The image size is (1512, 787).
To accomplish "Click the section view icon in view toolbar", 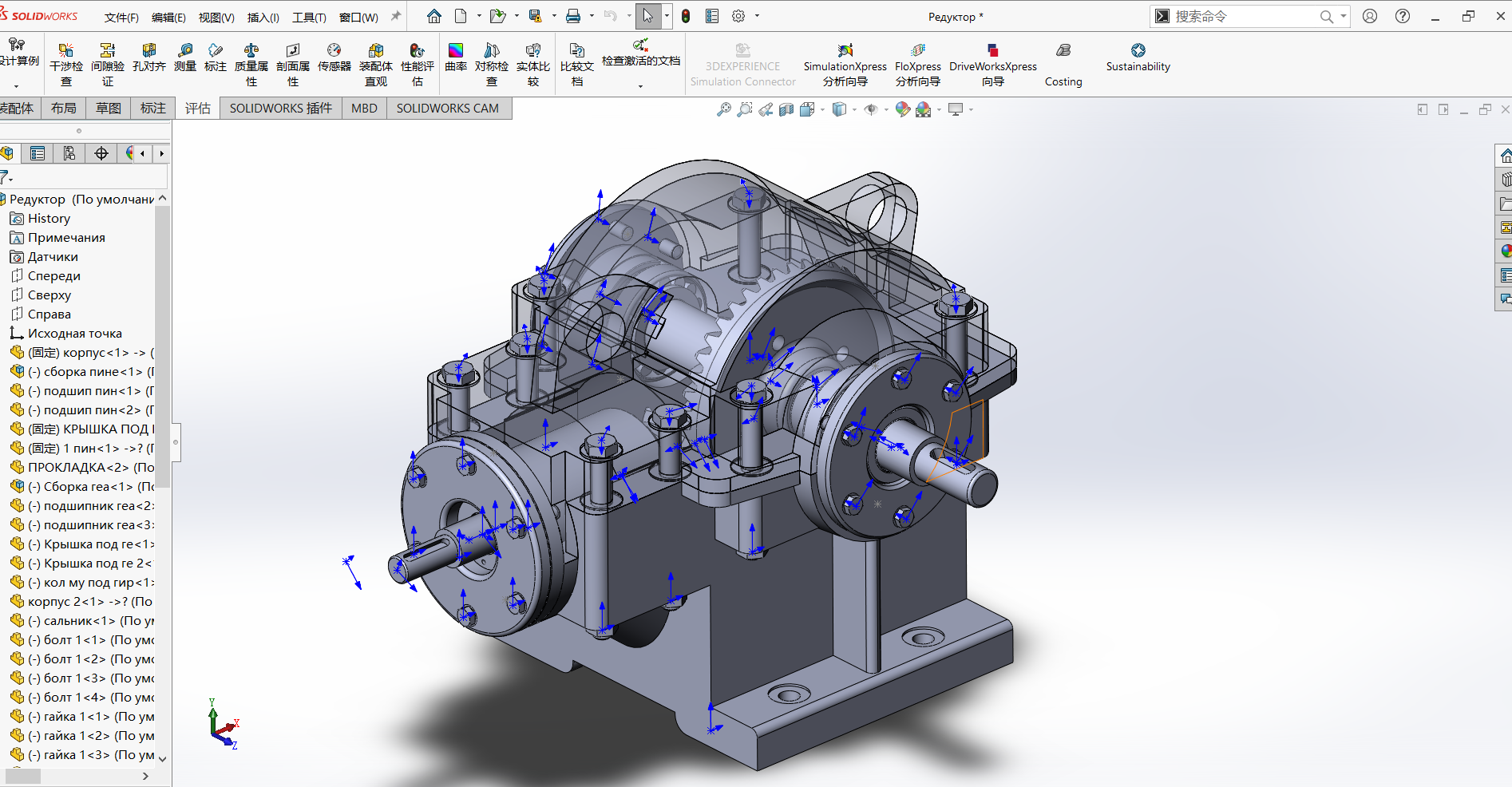I will [786, 109].
